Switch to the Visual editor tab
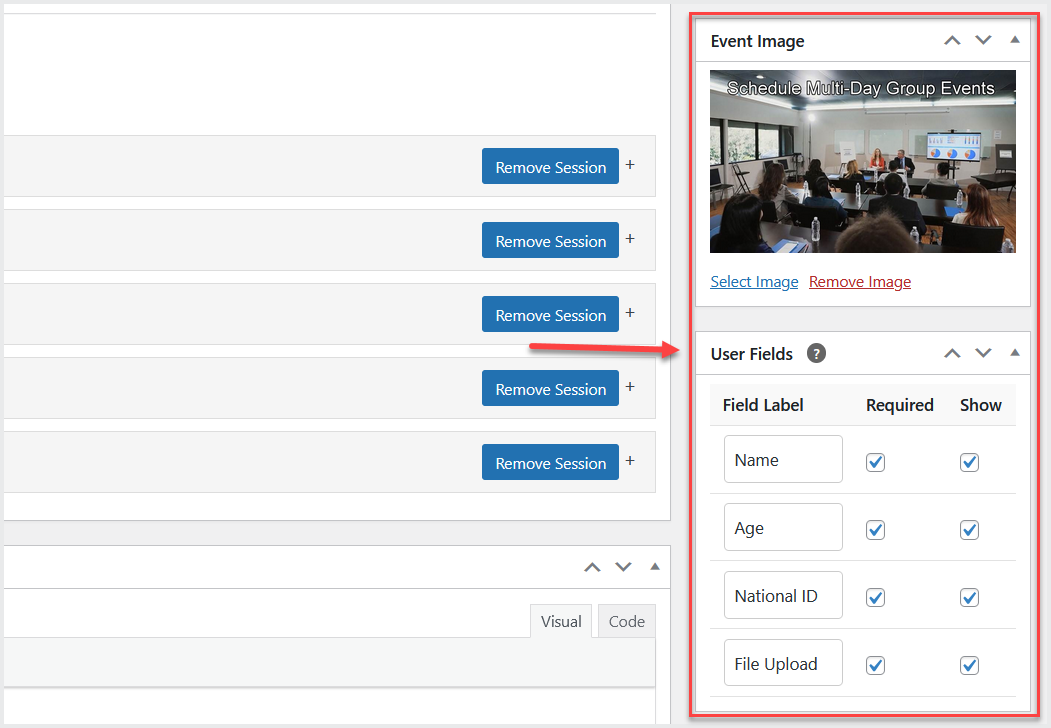This screenshot has width=1051, height=728. click(561, 621)
